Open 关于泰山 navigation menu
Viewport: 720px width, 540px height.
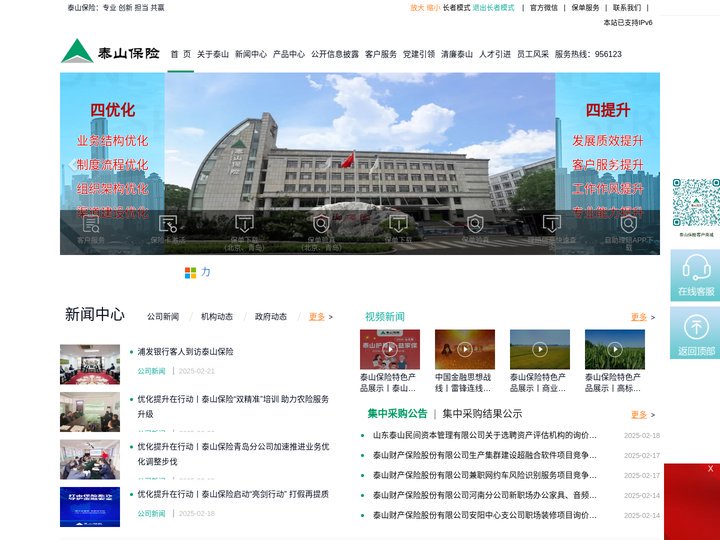tap(213, 54)
